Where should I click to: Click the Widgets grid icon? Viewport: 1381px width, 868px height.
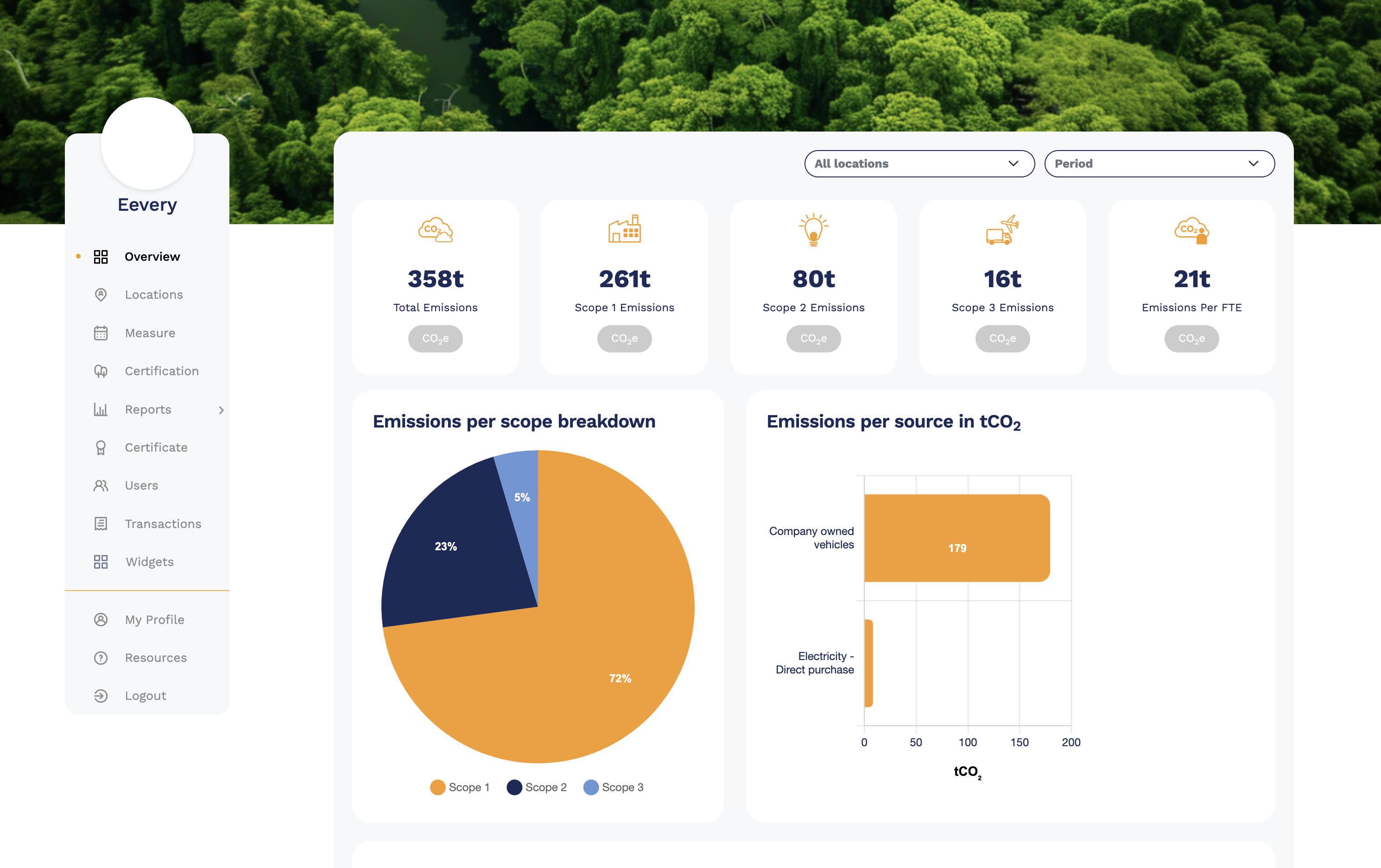[x=101, y=562]
